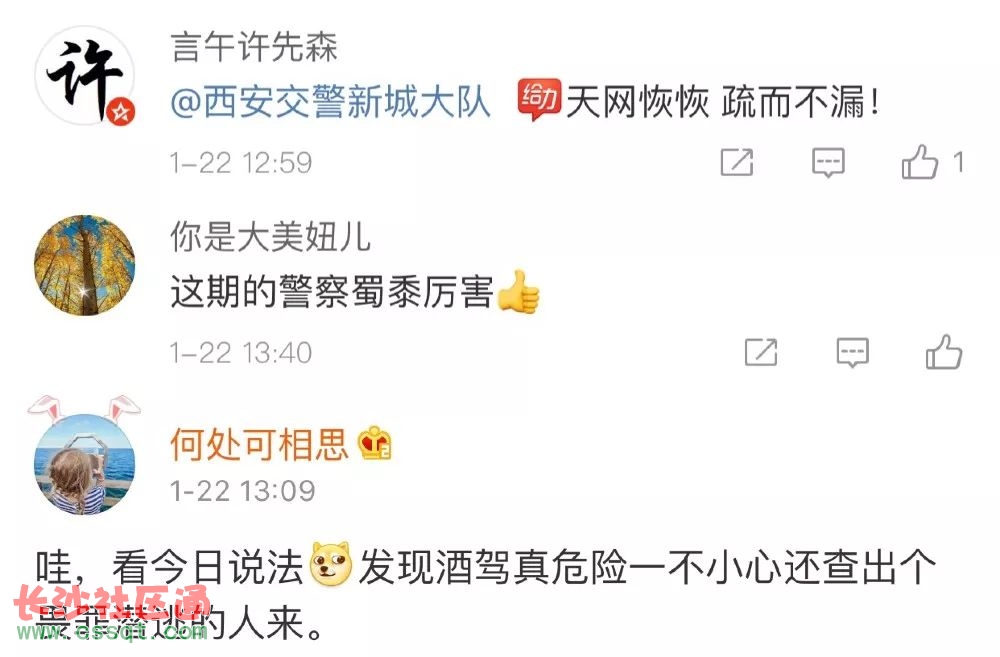
Task: Open username 何处可相思 profile
Action: pos(259,444)
